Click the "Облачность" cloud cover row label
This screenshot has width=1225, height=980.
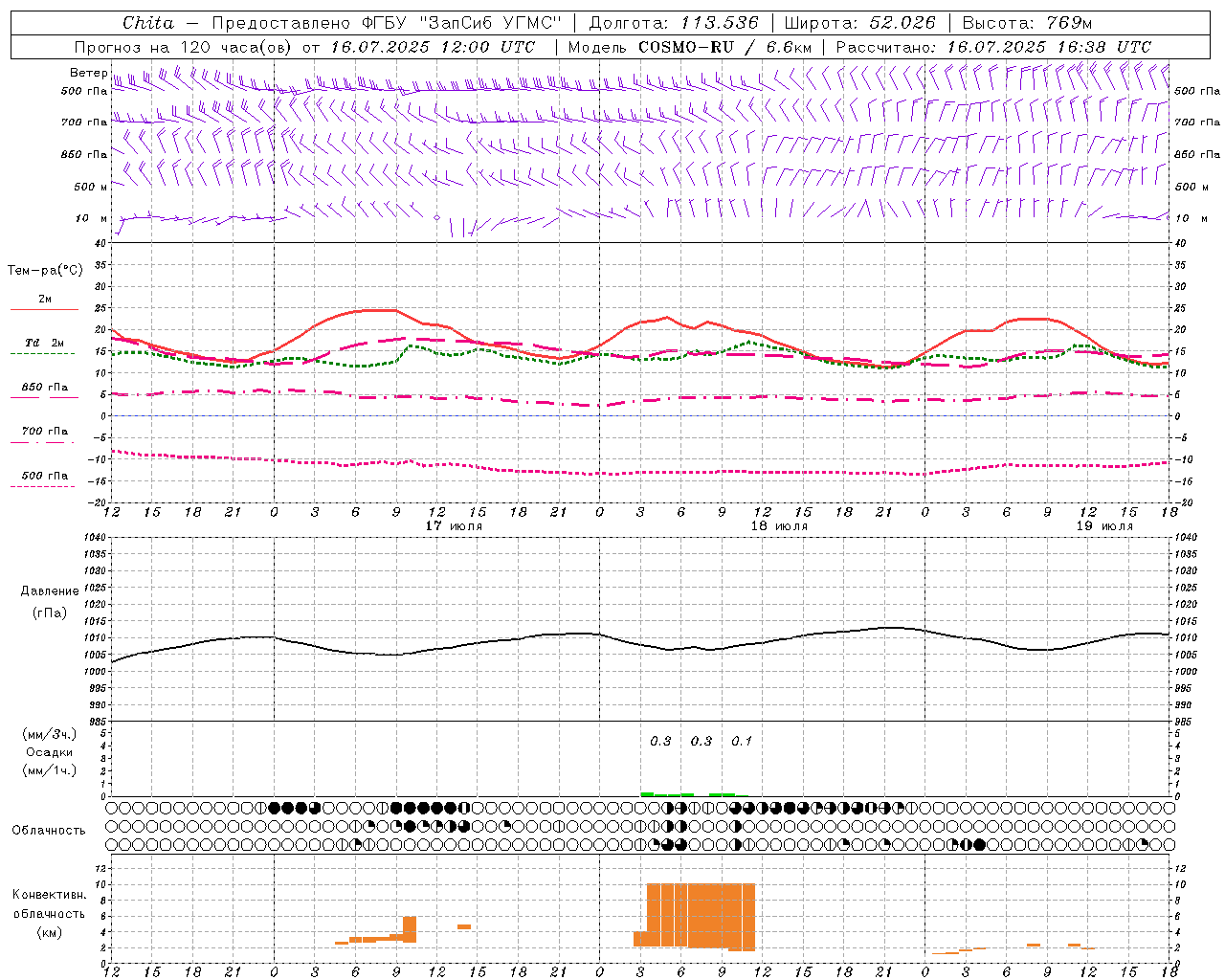click(x=49, y=830)
